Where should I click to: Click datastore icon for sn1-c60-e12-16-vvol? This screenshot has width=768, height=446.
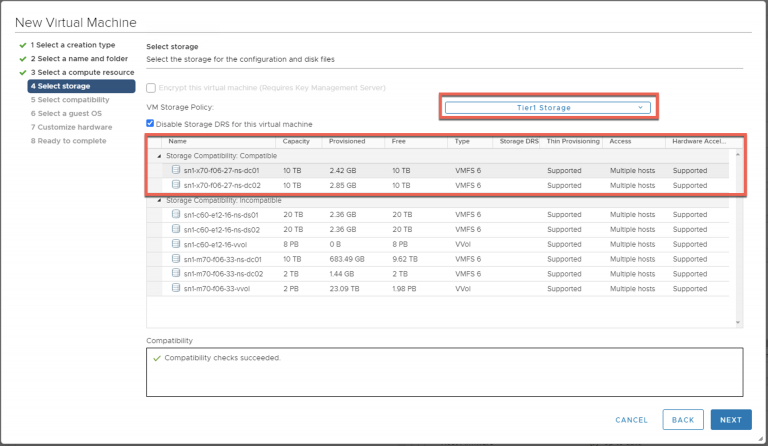pyautogui.click(x=176, y=243)
